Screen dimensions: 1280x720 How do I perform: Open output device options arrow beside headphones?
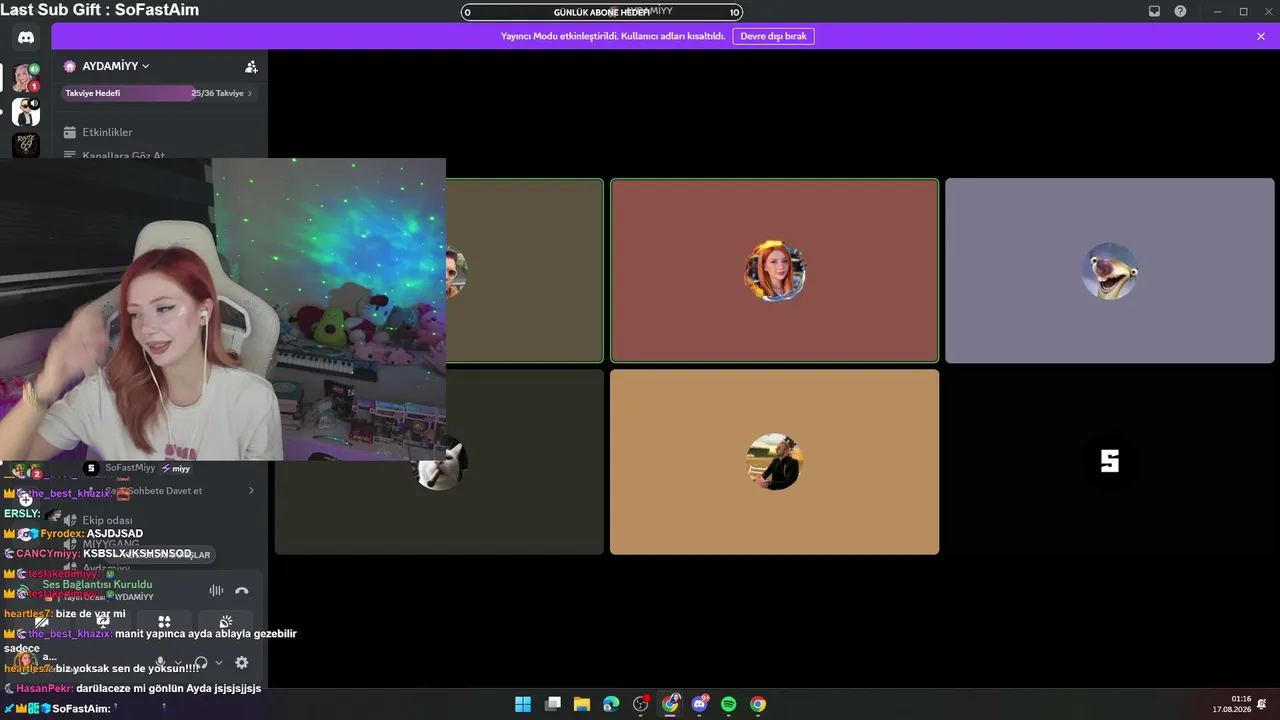[219, 662]
